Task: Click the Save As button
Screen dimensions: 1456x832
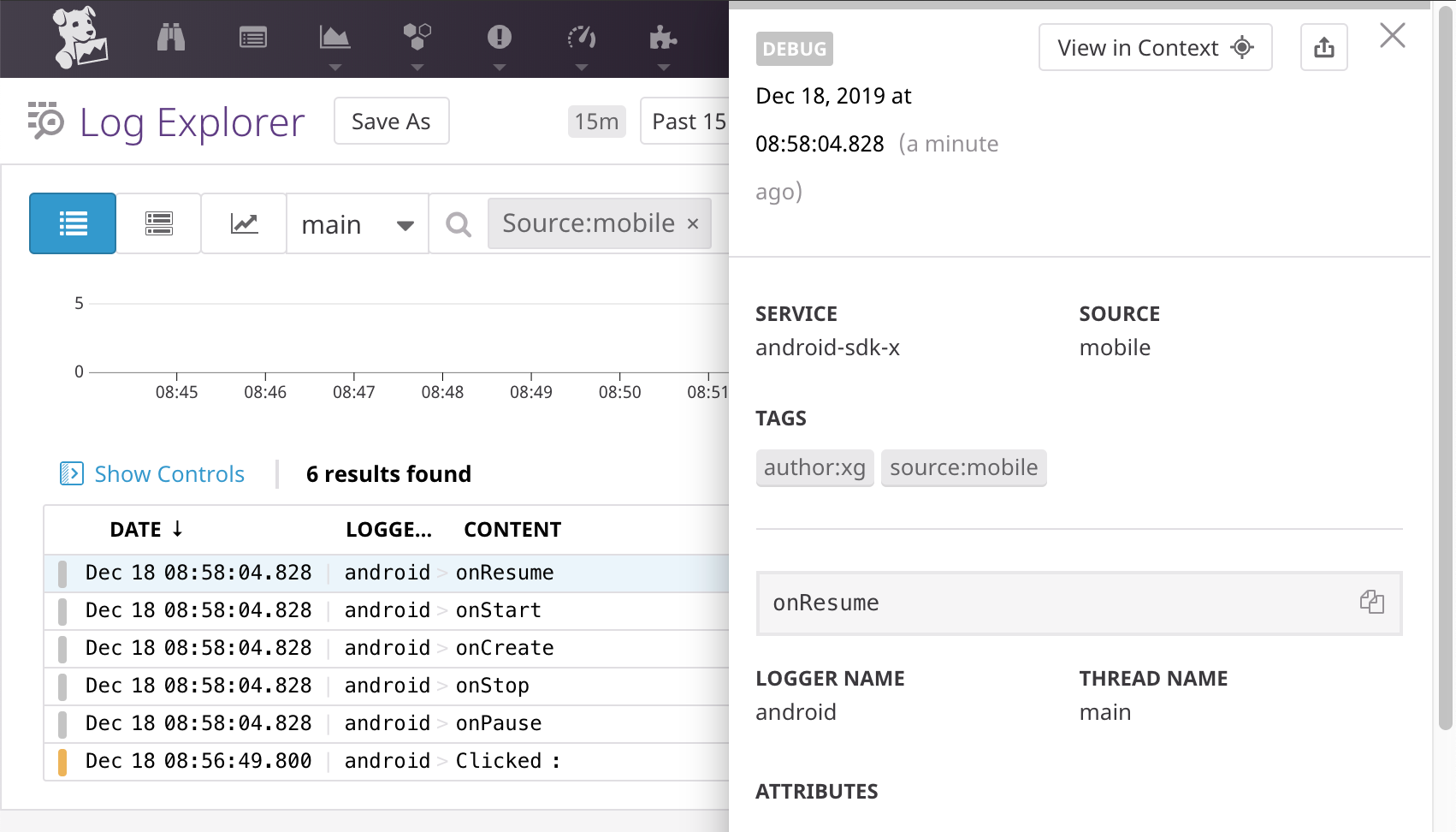Action: (391, 121)
